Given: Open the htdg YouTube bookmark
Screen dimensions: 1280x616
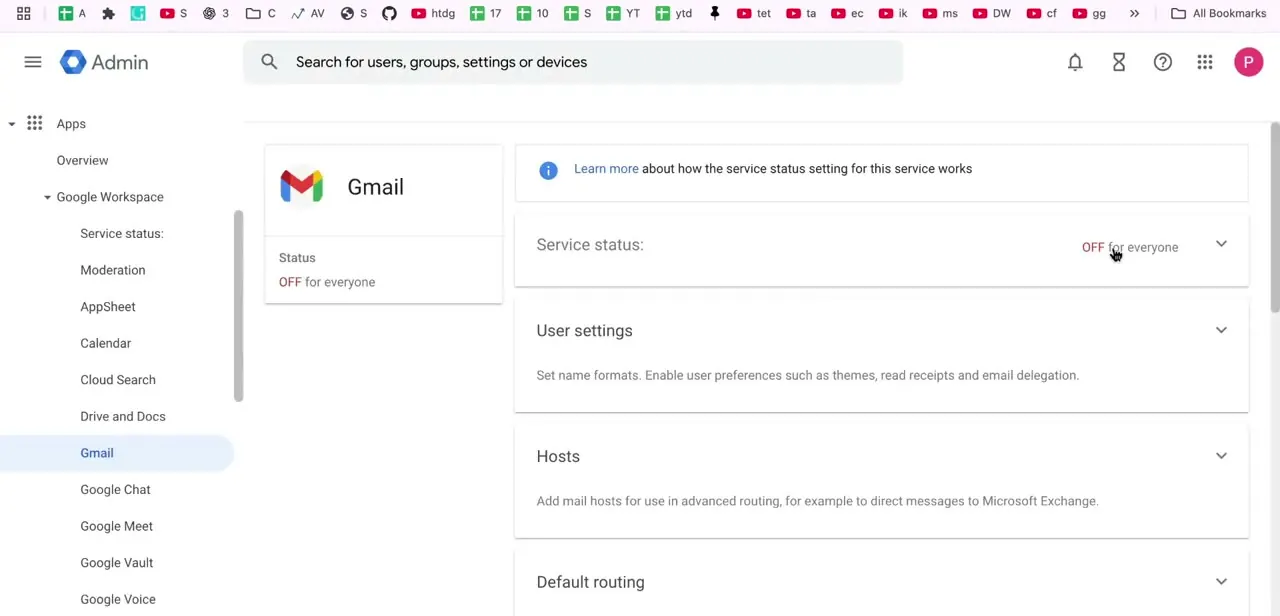Looking at the screenshot, I should point(432,13).
